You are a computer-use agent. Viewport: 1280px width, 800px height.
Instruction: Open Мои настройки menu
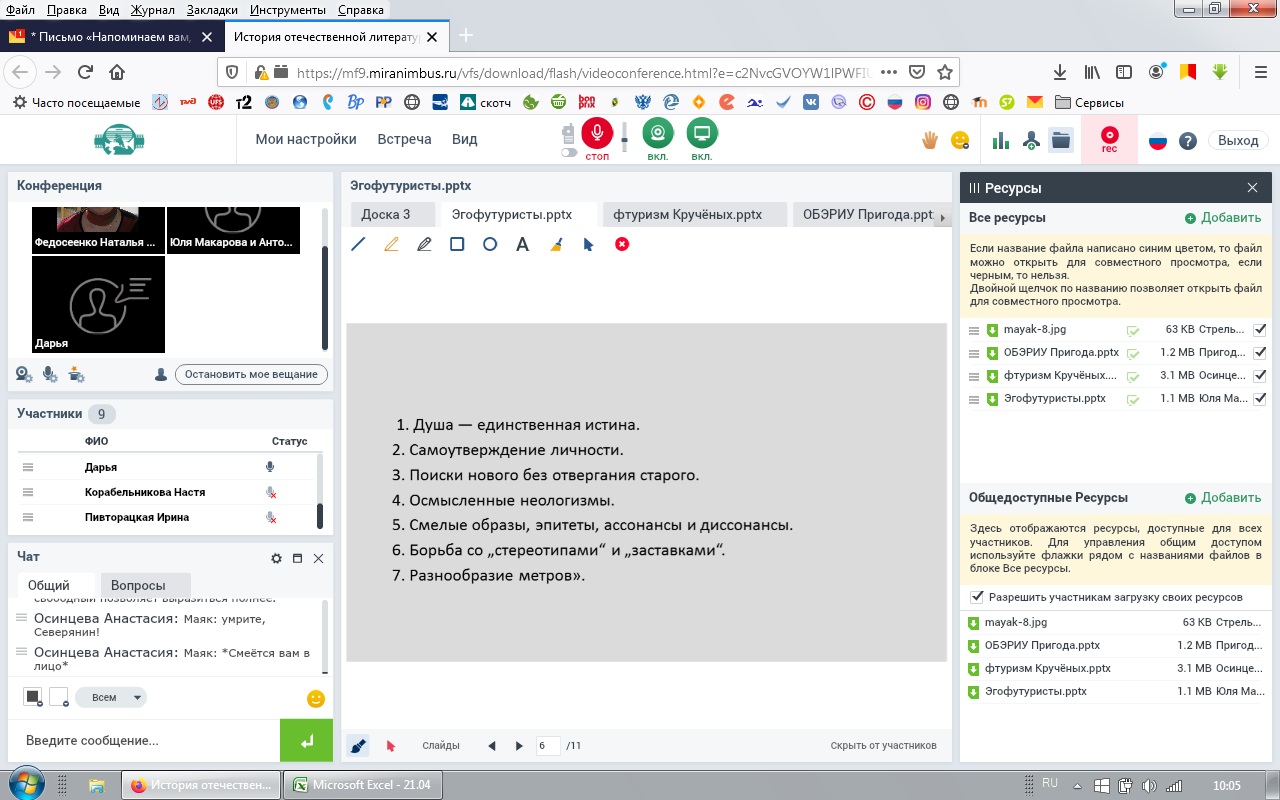click(x=306, y=140)
